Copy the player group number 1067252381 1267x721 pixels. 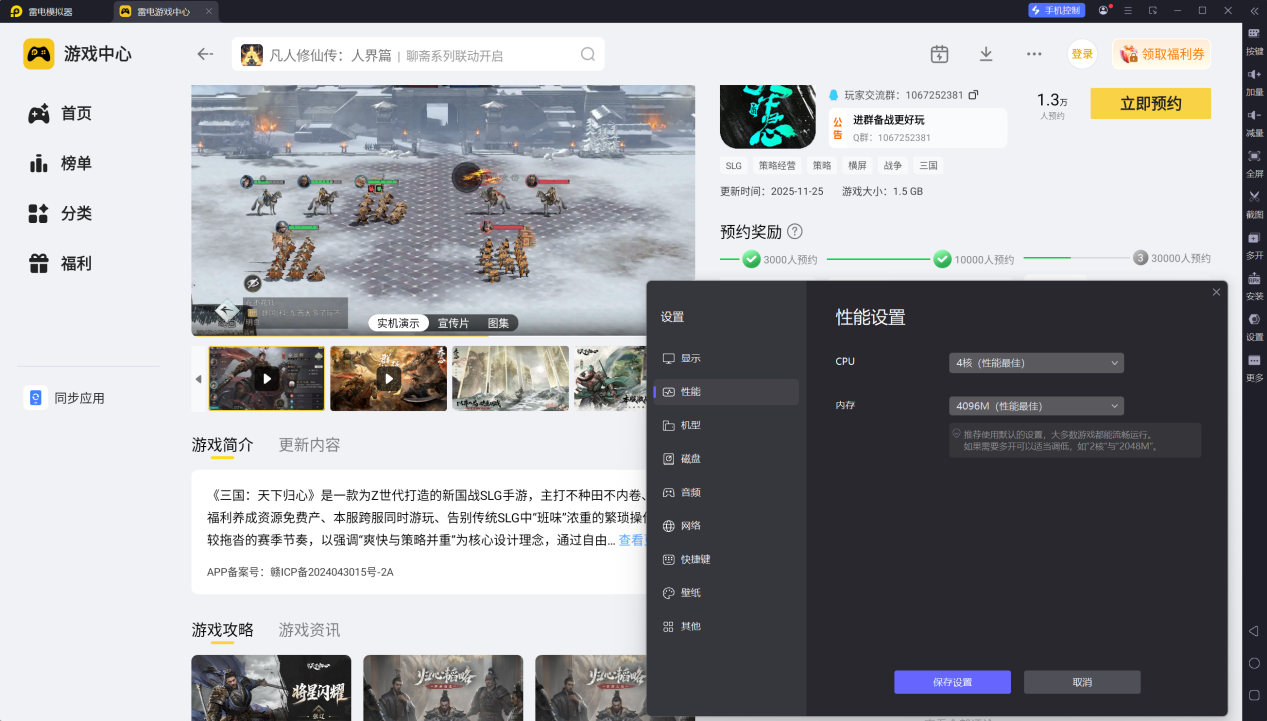pos(973,95)
